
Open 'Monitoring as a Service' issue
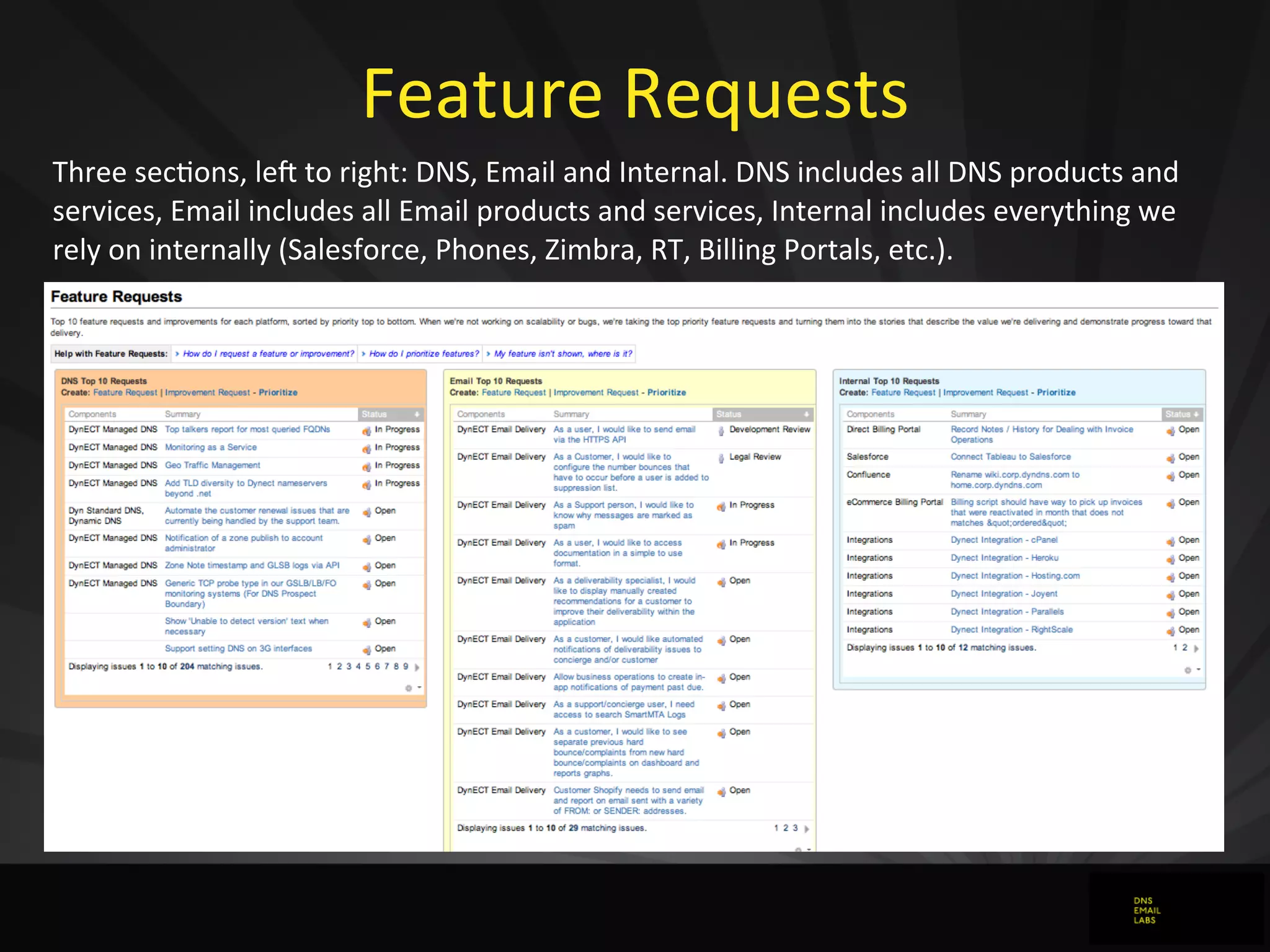tap(211, 447)
